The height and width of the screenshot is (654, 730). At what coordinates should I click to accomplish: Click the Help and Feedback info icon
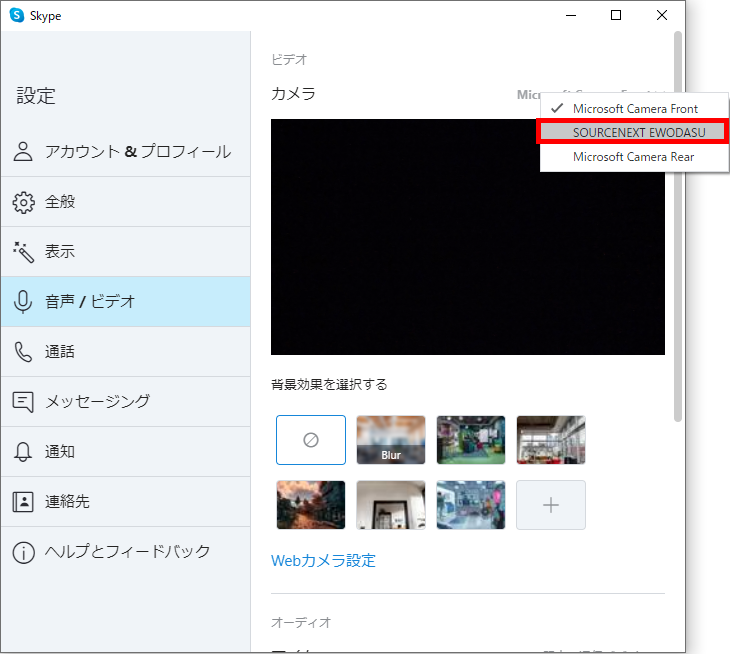pos(23,552)
